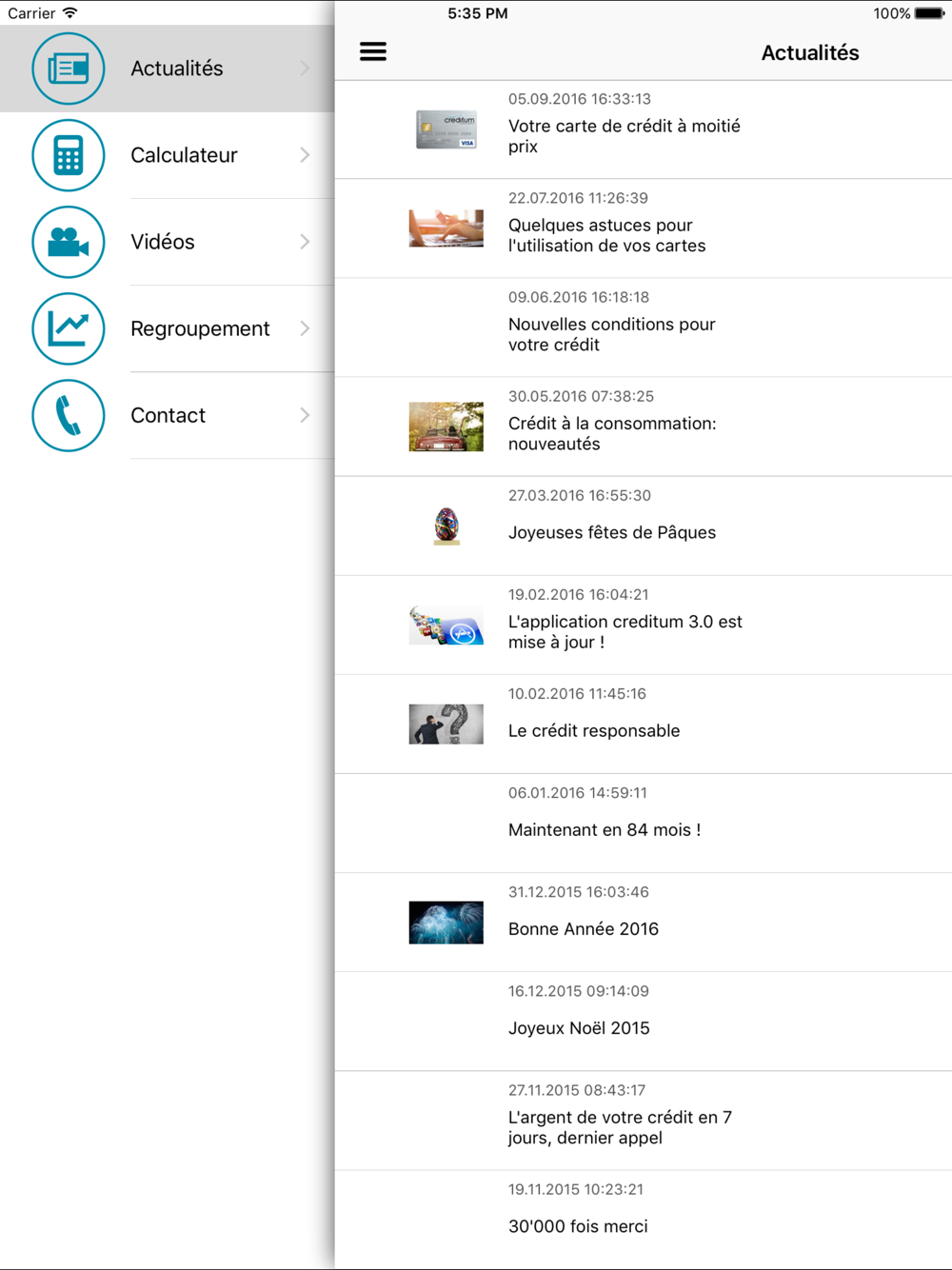The image size is (952, 1270).
Task: Select date '19.02.2016 16:04:21'
Action: (x=579, y=594)
